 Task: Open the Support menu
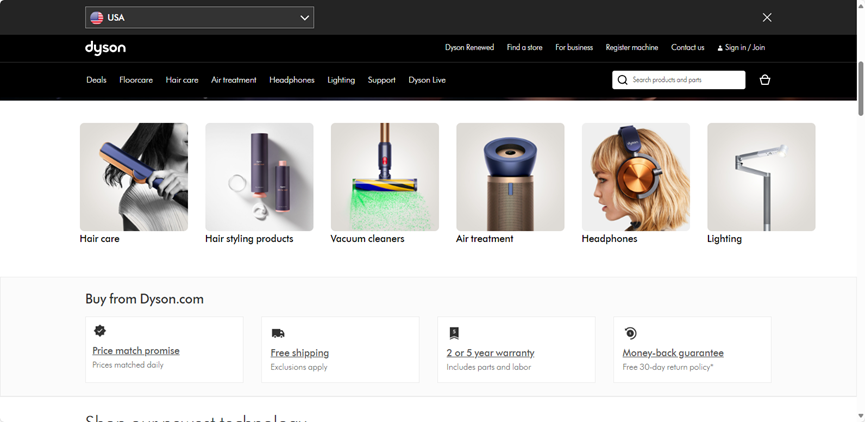coord(382,80)
